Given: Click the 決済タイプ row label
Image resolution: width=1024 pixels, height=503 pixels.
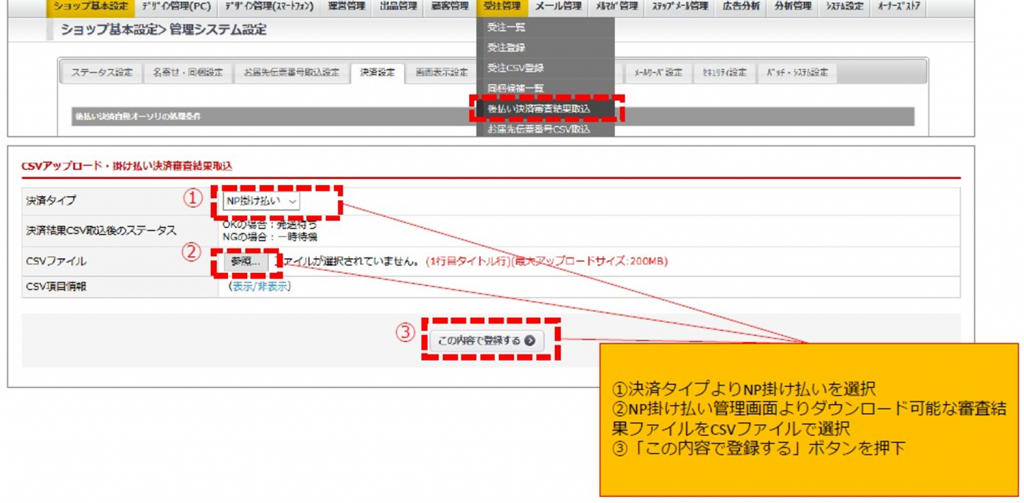Looking at the screenshot, I should pyautogui.click(x=51, y=201).
